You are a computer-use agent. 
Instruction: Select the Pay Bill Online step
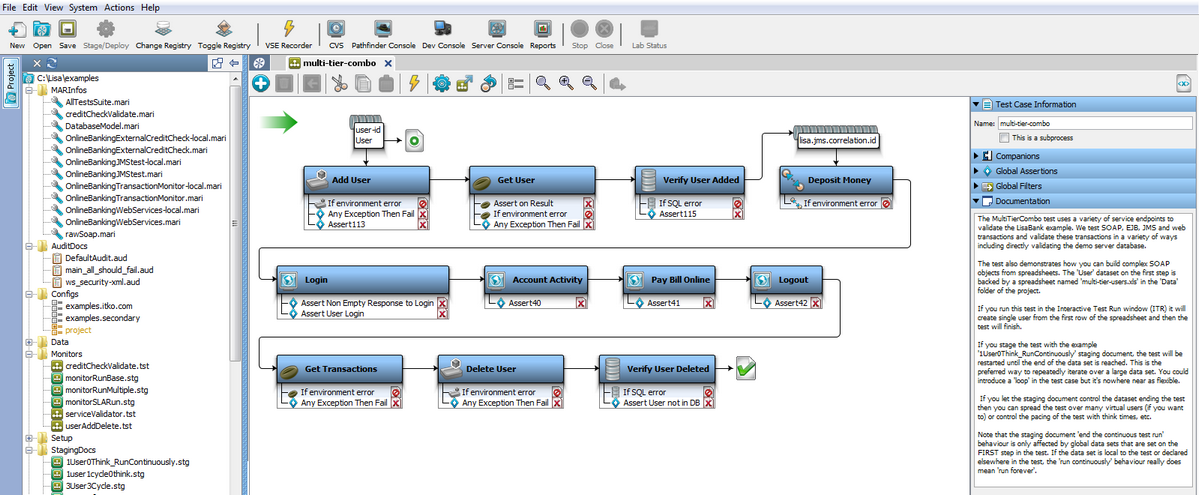tap(680, 280)
